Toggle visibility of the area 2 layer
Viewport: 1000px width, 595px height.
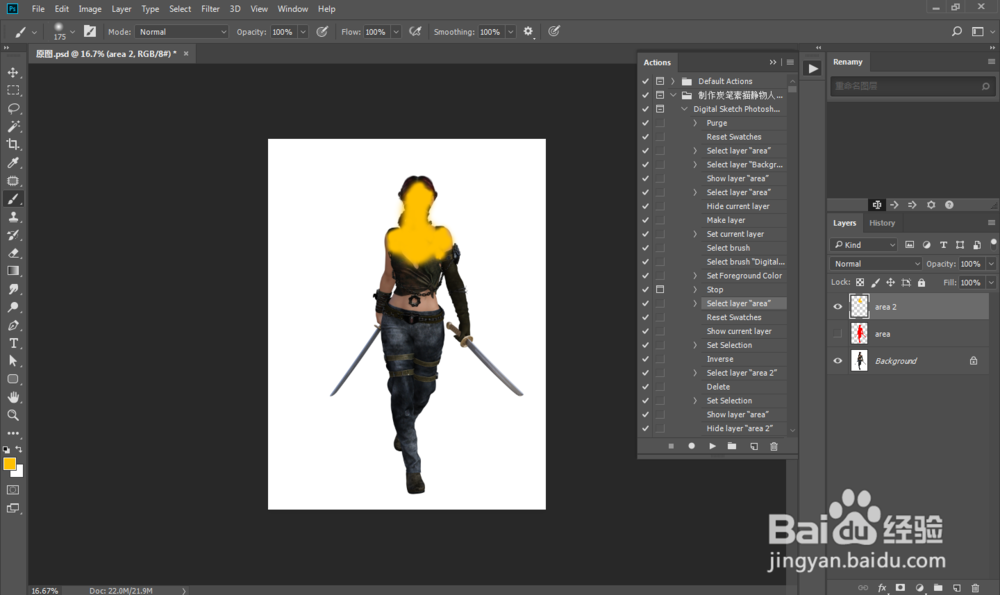tap(837, 306)
